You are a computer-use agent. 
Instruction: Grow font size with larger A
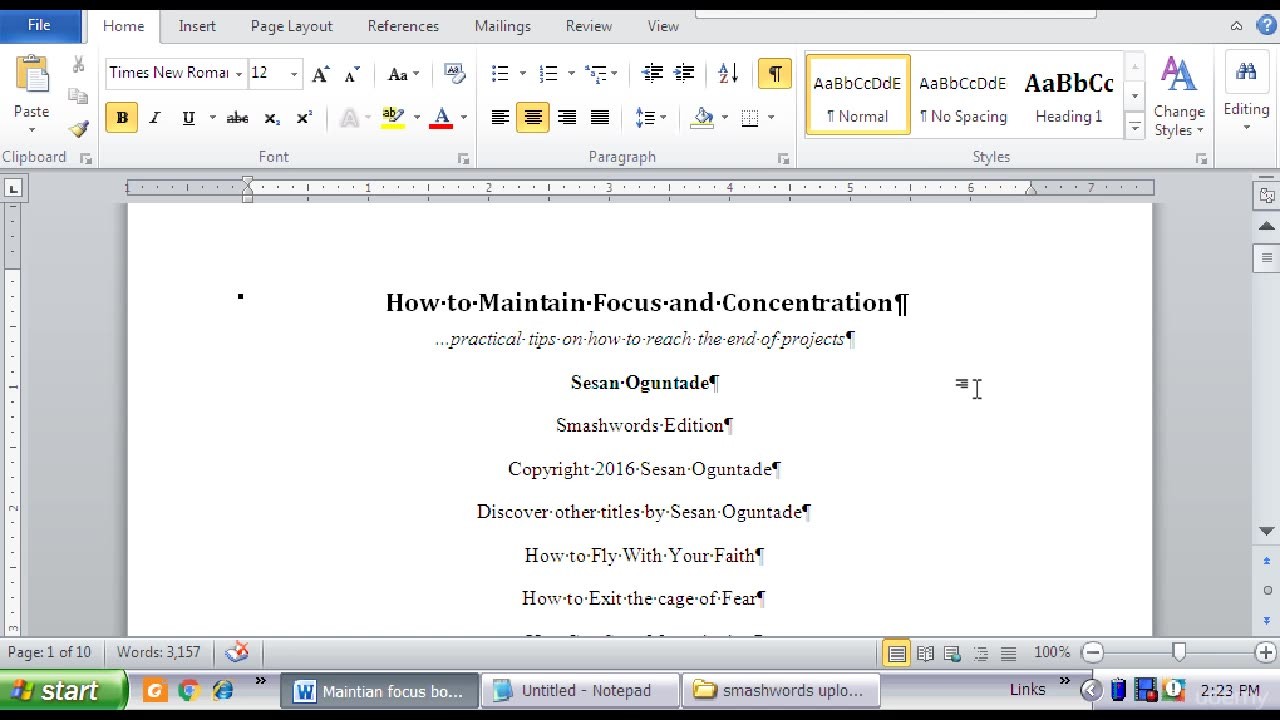coord(320,73)
